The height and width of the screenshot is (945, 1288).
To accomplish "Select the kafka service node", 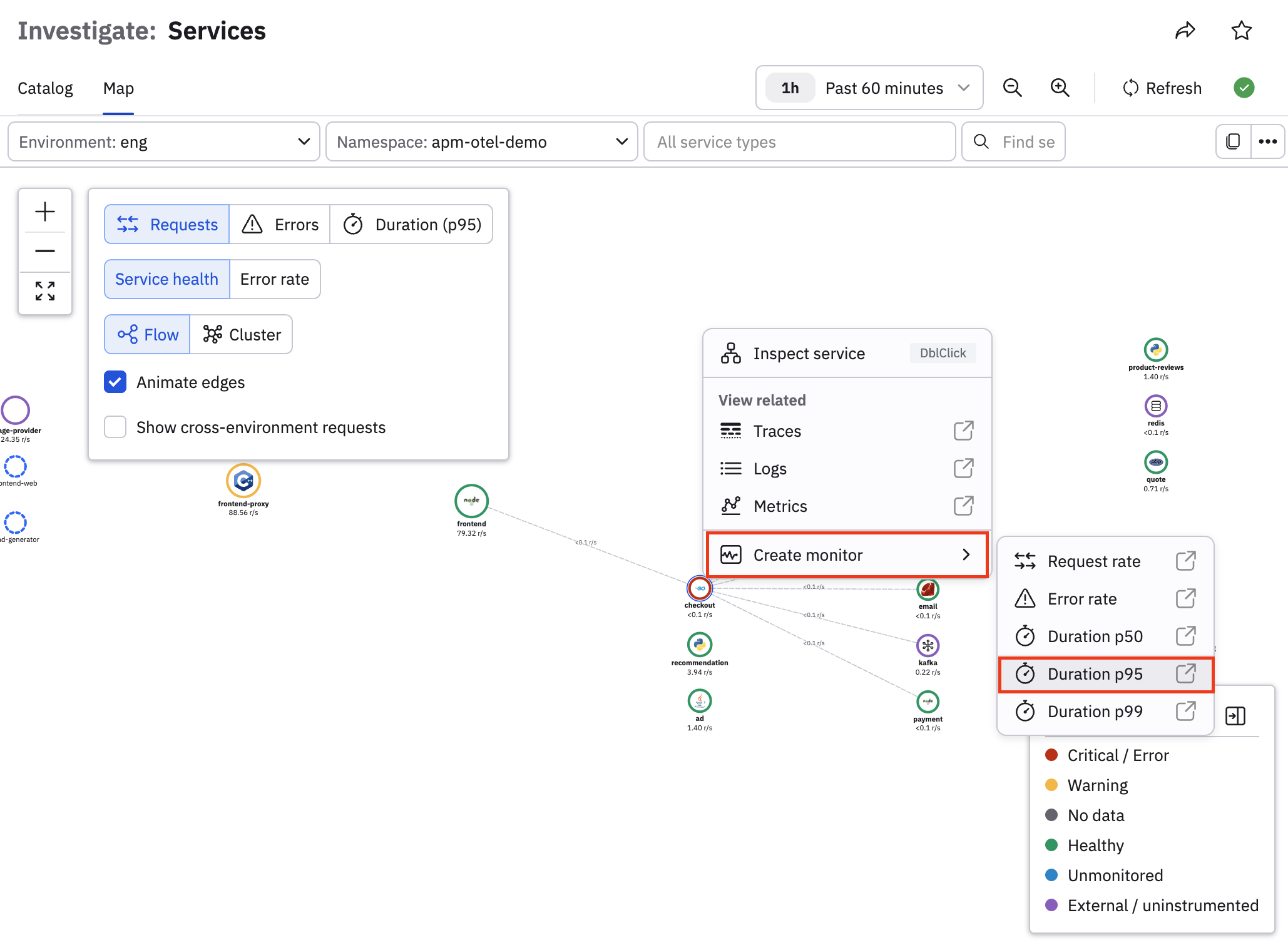I will coord(928,645).
